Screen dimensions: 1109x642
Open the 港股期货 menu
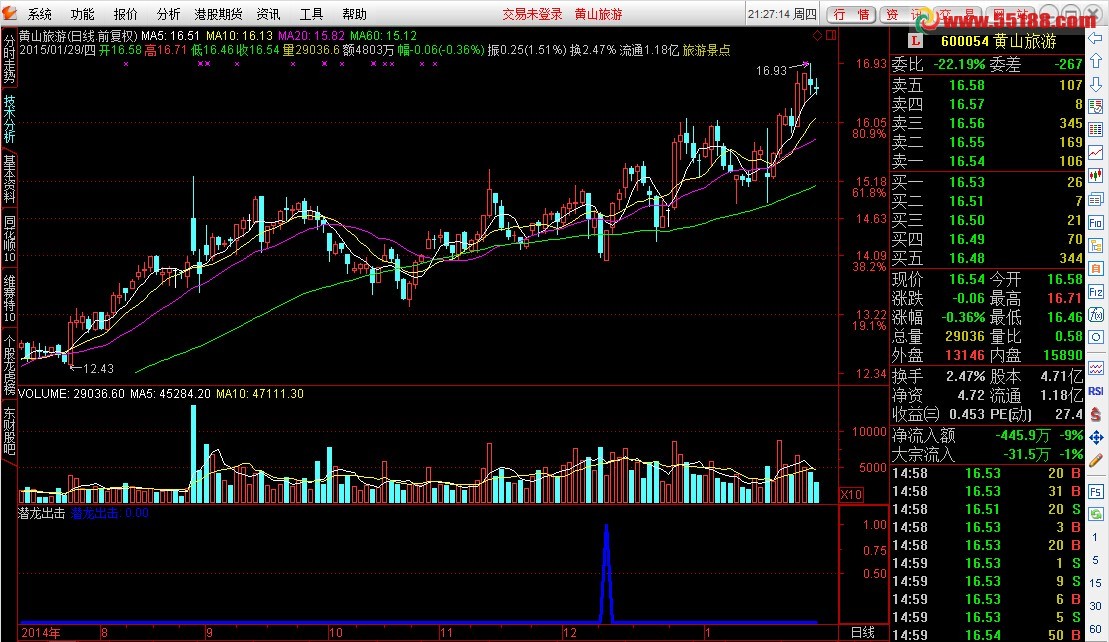219,14
